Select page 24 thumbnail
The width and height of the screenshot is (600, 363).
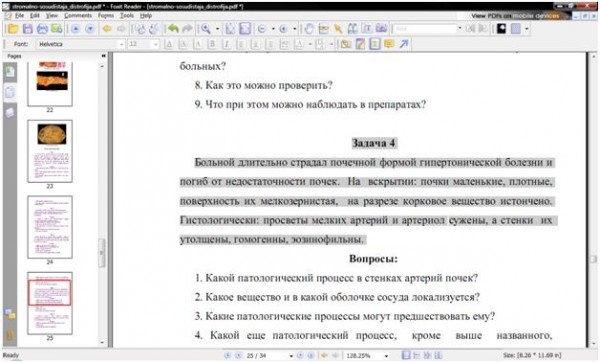click(50, 227)
